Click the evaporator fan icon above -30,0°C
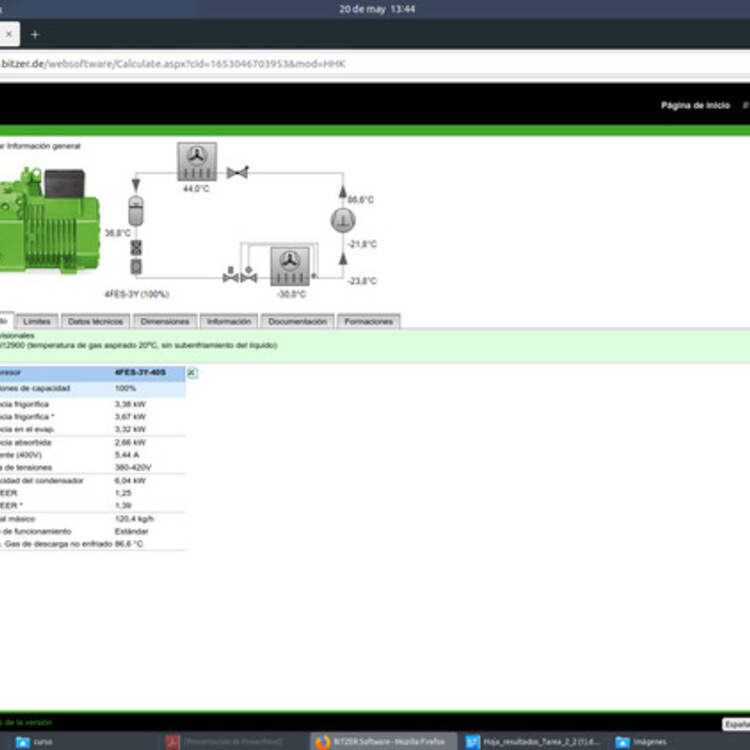 point(290,266)
